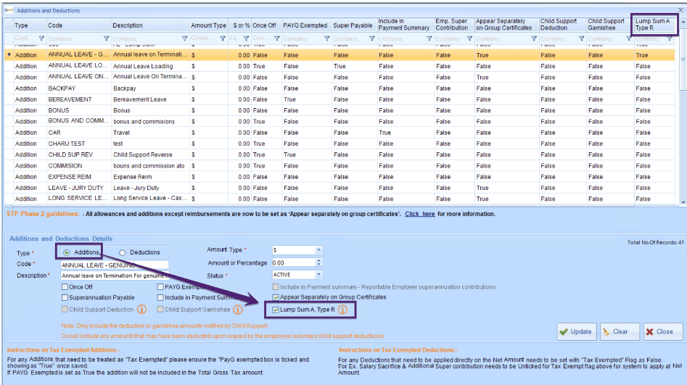687x385 pixels.
Task: Show info icon beside Lump Sum A, Type R
Action: point(343,310)
